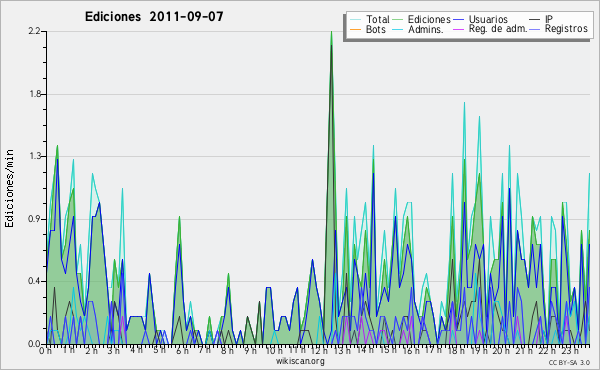Select the 'Usuarios' legend entry
Screen dimensions: 600x370
click(488, 19)
